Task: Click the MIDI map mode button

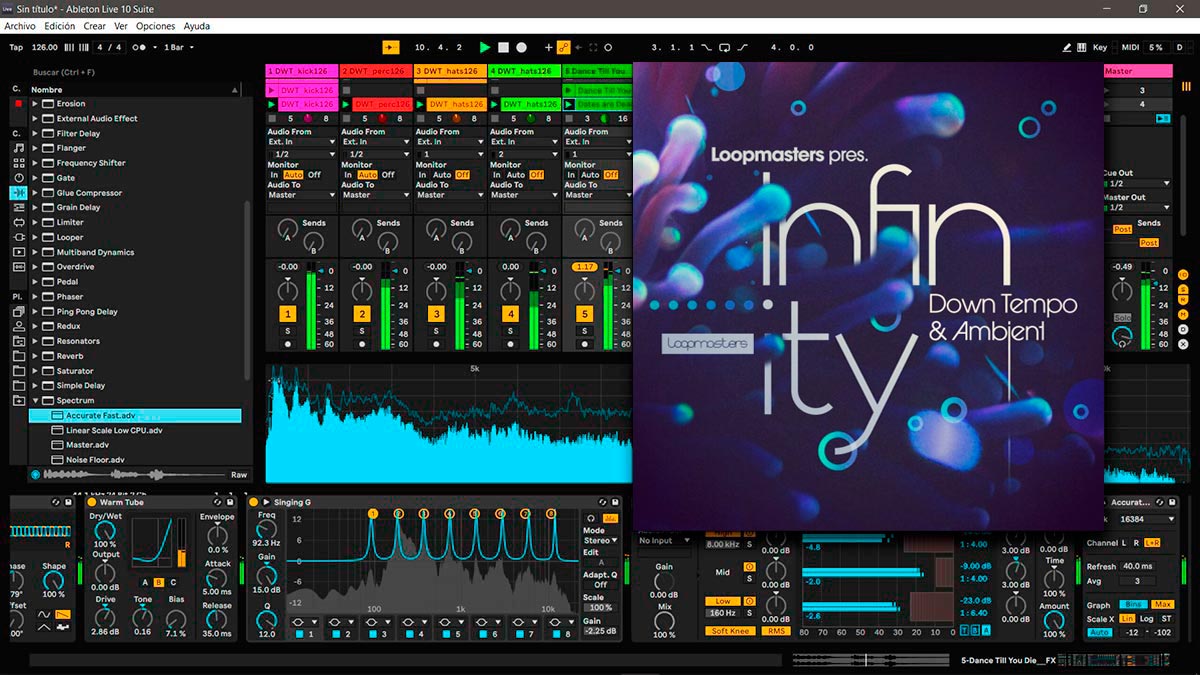Action: coord(1130,47)
